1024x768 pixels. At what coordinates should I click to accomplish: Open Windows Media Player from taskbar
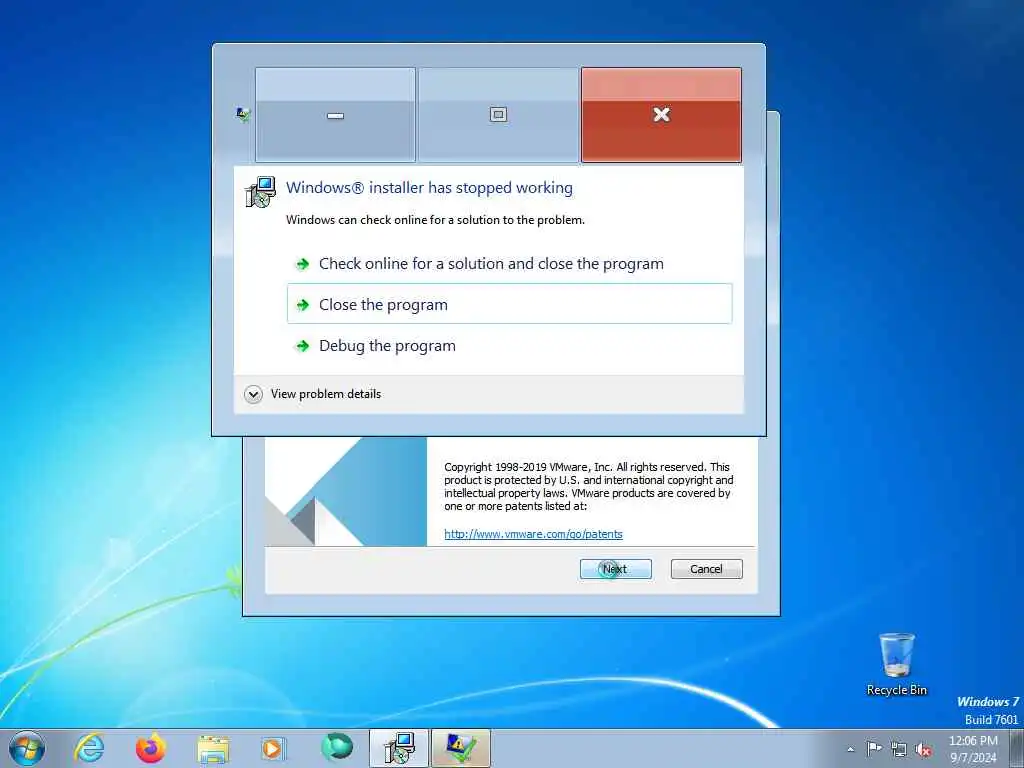272,748
